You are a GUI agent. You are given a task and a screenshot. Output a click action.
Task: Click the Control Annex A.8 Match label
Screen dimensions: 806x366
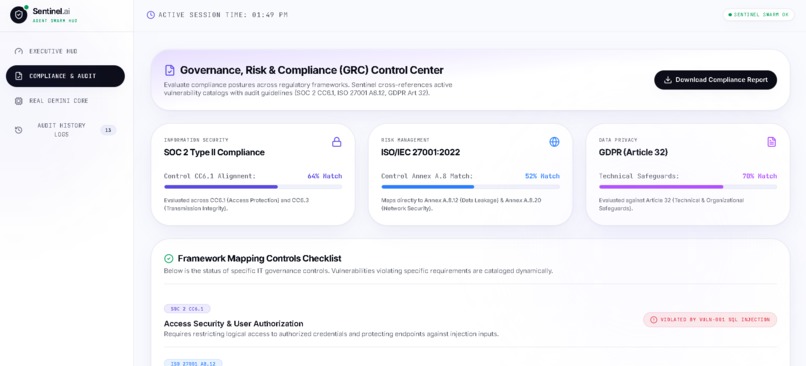click(x=427, y=176)
